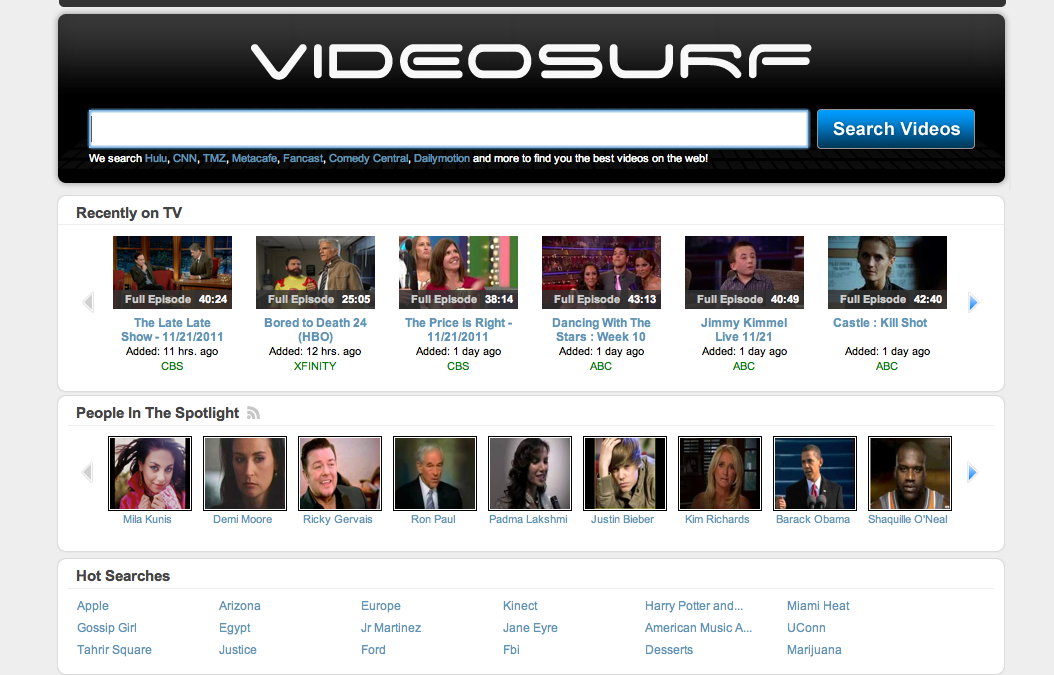
Task: Click the Ron Paul name link
Action: tap(434, 520)
